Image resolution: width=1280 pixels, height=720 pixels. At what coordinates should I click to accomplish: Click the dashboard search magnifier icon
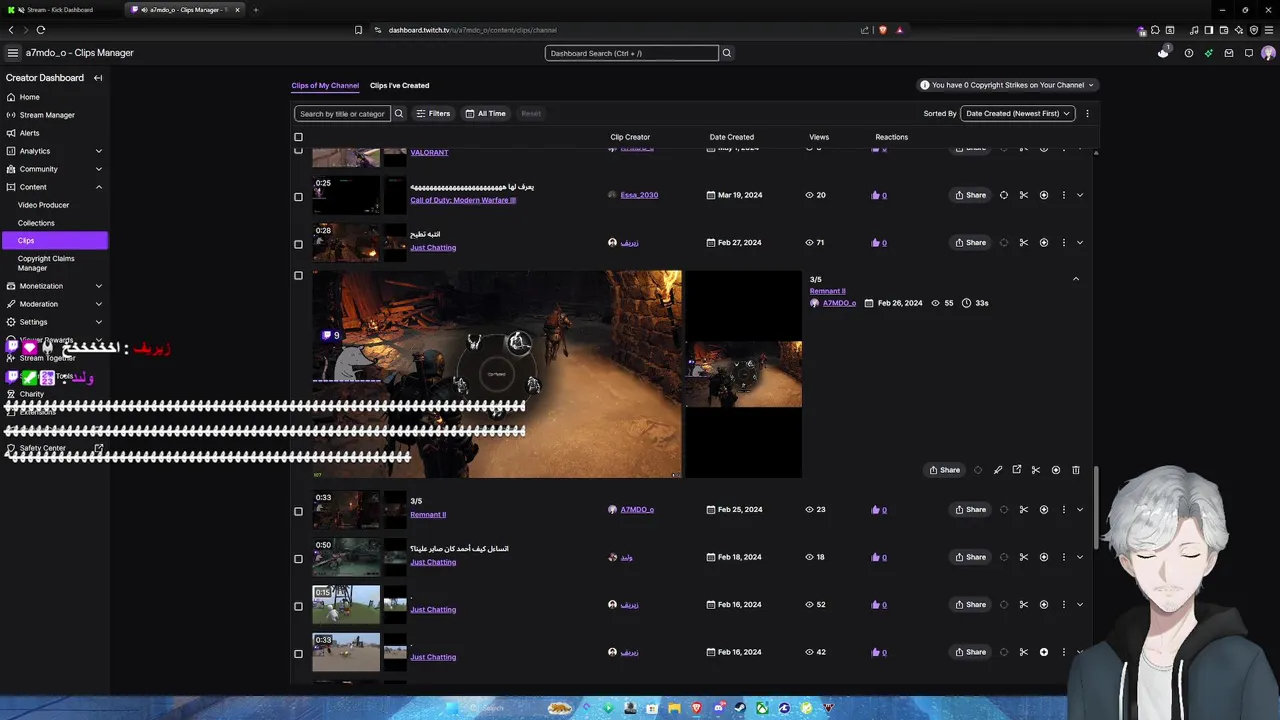click(727, 53)
